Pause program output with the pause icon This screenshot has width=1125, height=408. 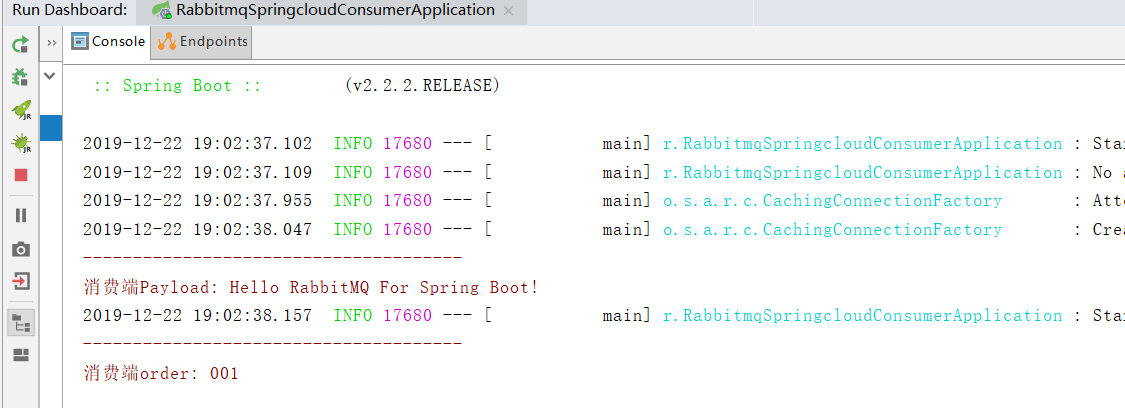(21, 215)
